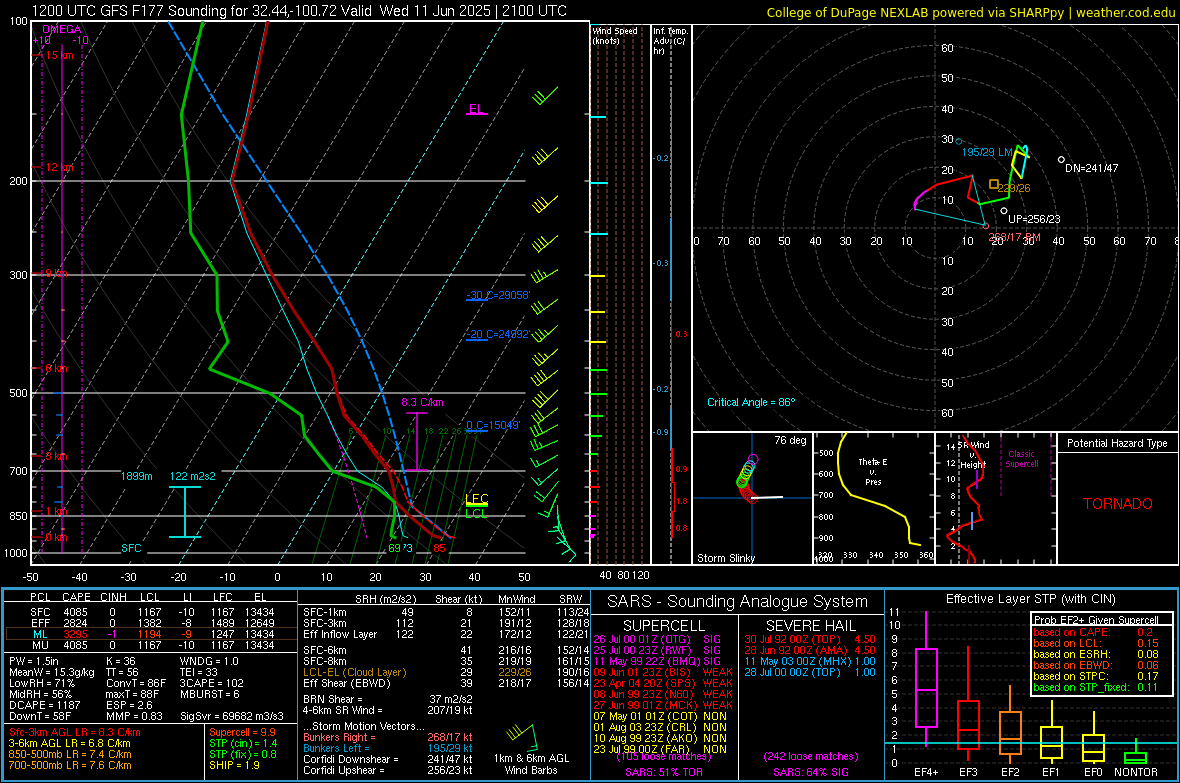Screen dimensions: 1180x783
Task: Click the 'Effective Layer STP (with CIN)' title
Action: 1030,599
